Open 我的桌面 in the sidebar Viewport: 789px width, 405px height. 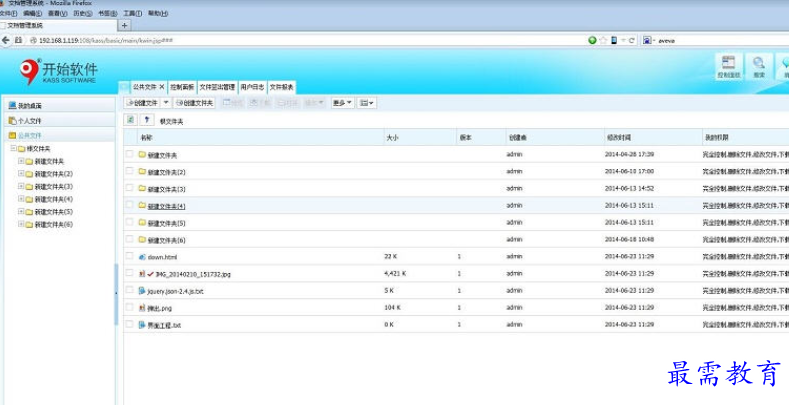tap(59, 105)
